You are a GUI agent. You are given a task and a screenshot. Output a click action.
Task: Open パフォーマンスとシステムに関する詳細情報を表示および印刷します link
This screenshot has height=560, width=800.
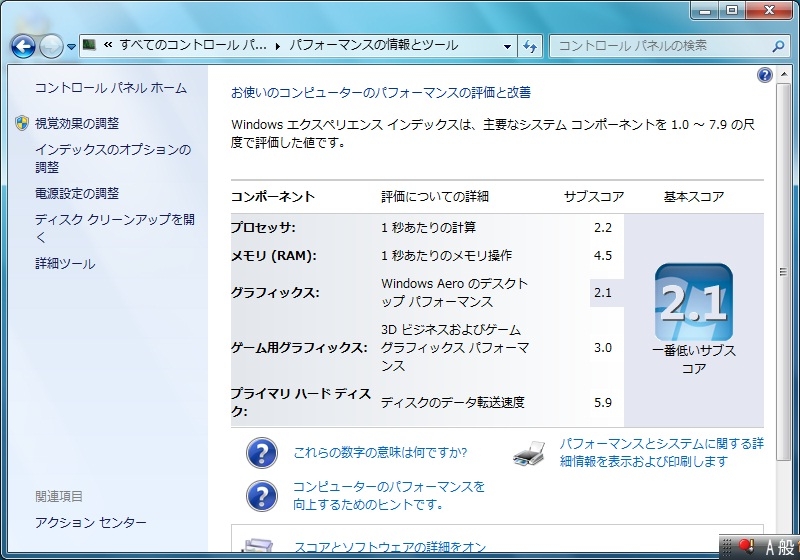coord(662,452)
